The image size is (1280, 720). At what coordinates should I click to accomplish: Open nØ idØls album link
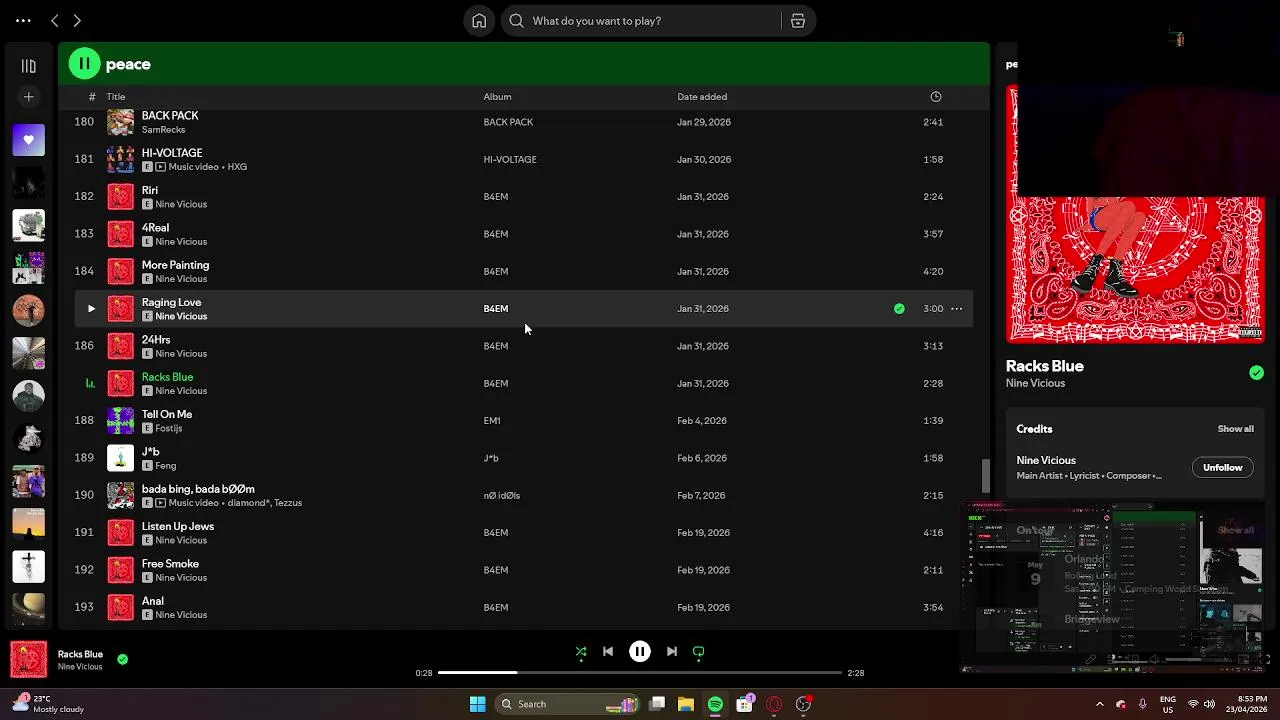pos(502,495)
